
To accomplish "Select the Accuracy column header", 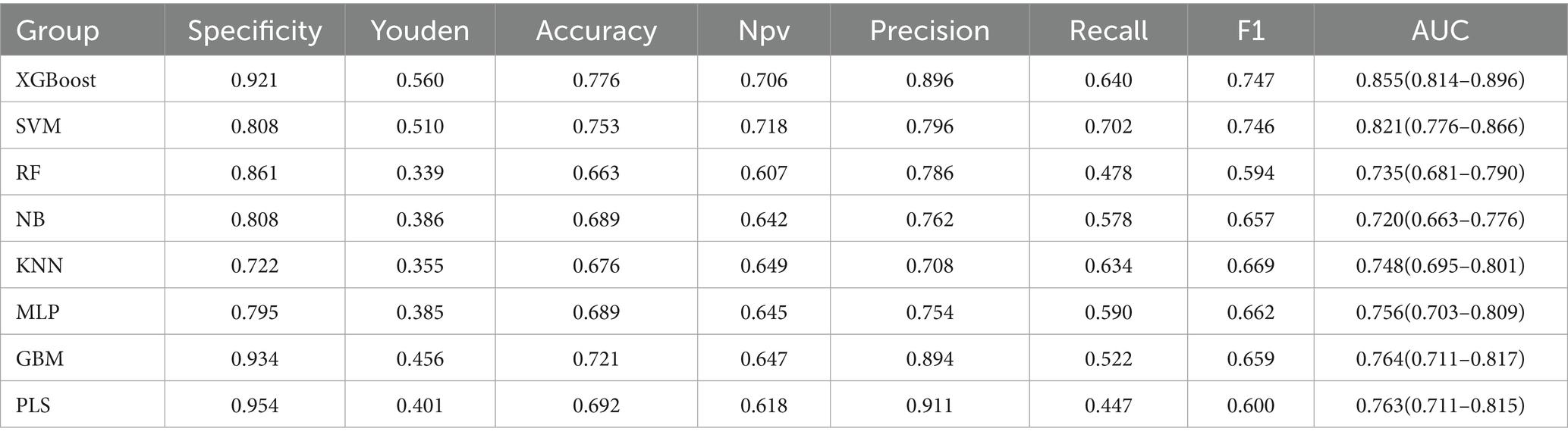I will (596, 30).
